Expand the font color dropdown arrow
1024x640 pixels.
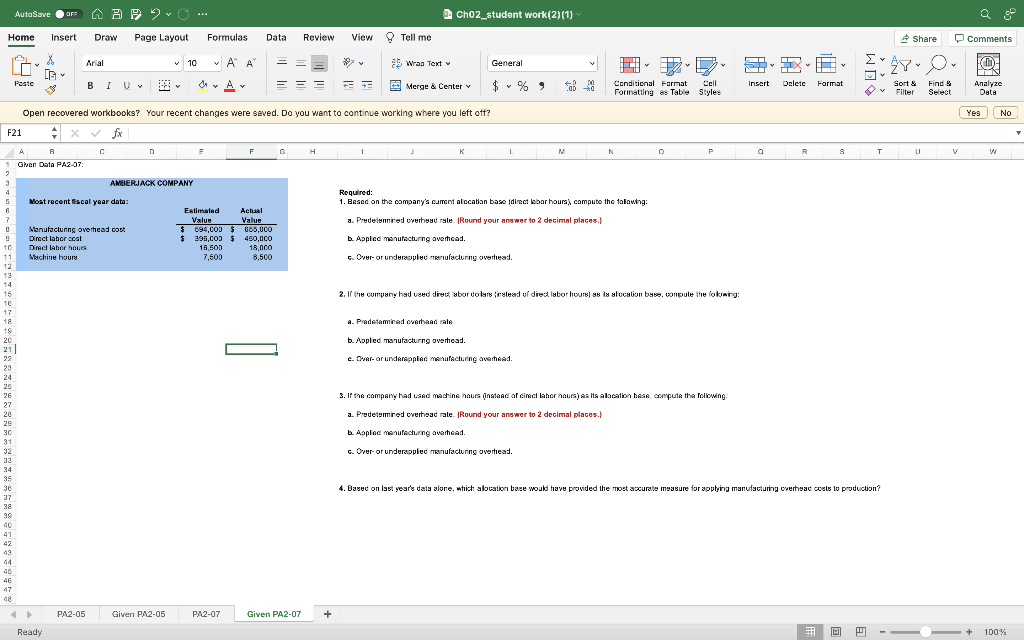tap(242, 86)
